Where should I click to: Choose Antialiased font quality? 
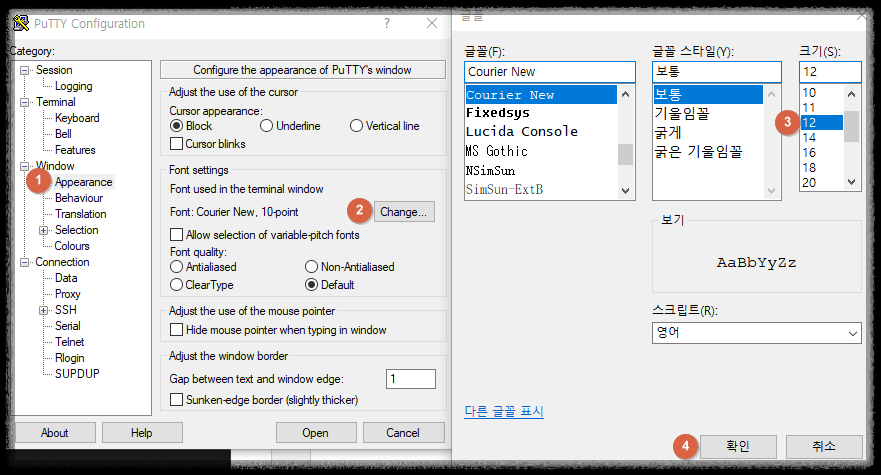click(x=176, y=266)
